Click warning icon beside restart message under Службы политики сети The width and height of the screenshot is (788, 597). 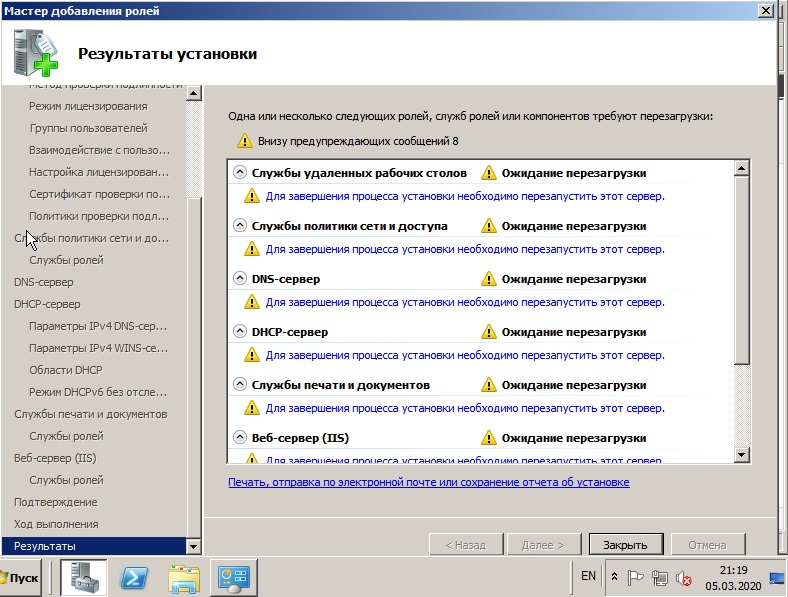252,249
